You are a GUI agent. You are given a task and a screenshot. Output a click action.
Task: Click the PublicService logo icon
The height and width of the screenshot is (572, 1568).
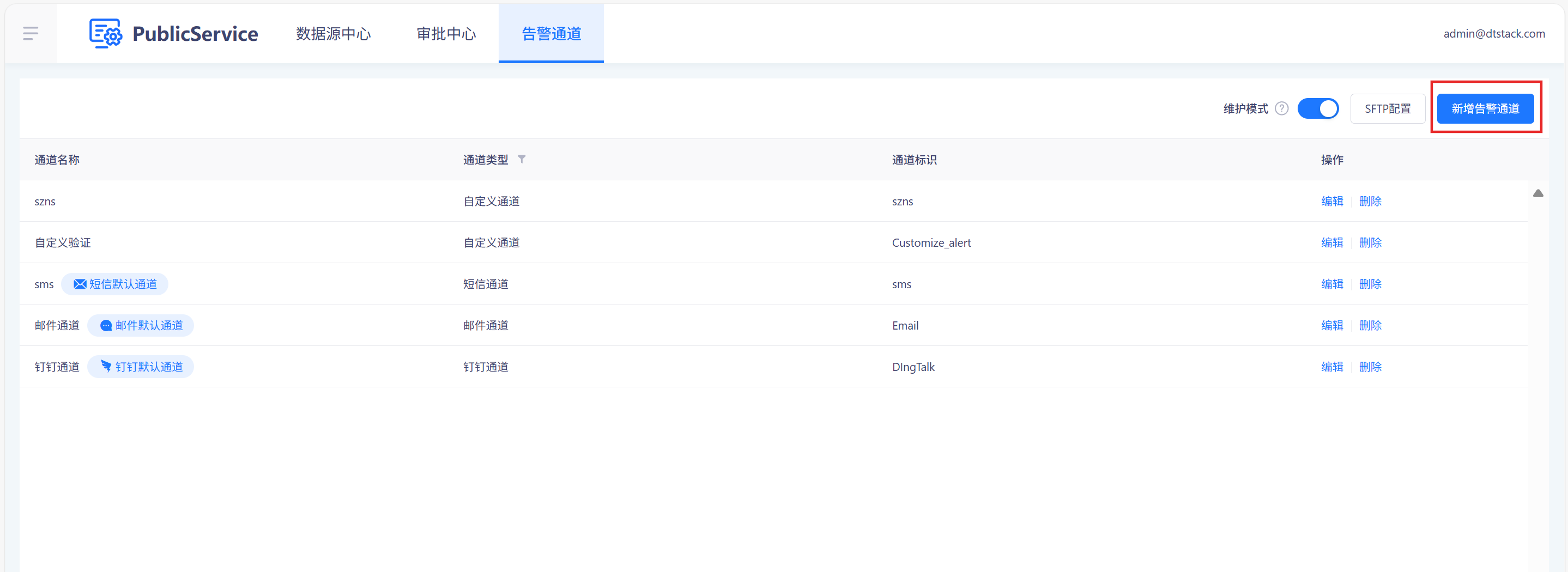[105, 33]
